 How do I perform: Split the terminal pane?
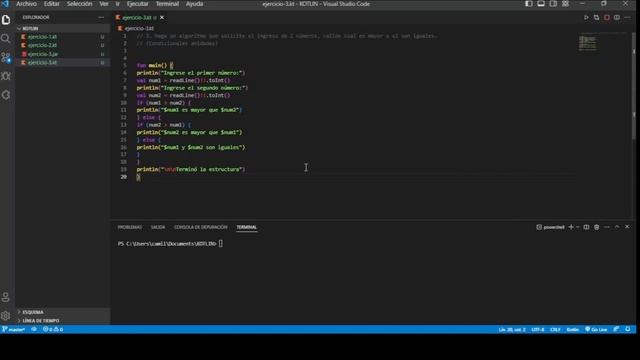tap(586, 227)
